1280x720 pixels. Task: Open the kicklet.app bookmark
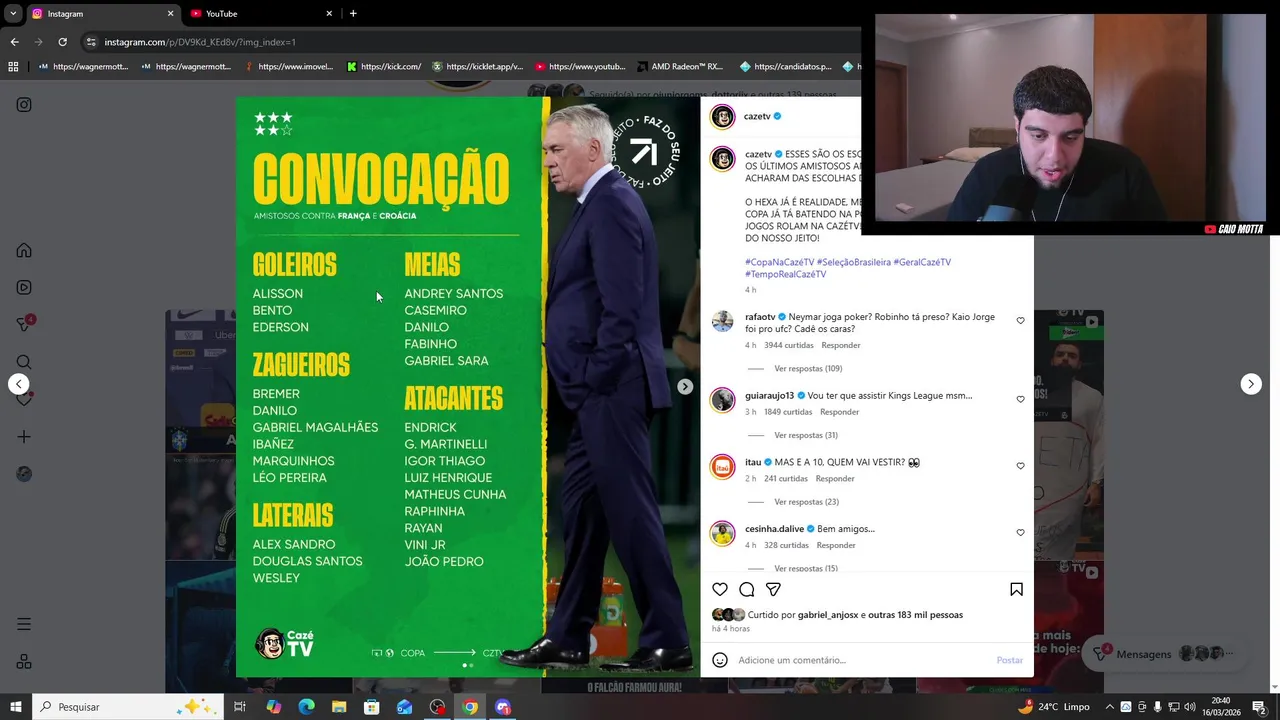point(477,67)
